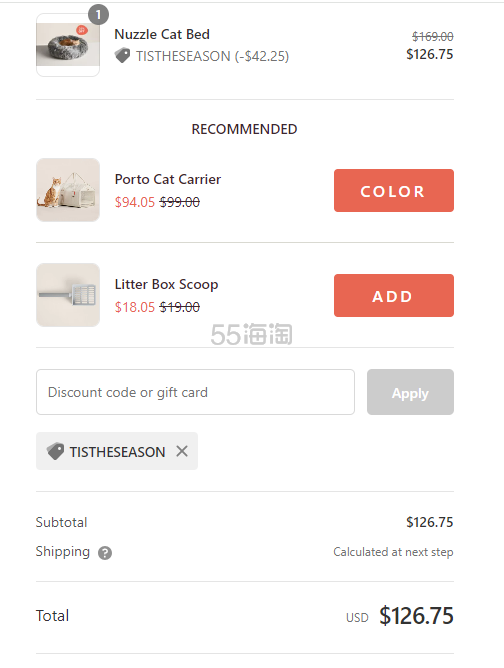Remove the TISTHESEASON discount code
Screen dimensions: 504x668
[x=182, y=451]
